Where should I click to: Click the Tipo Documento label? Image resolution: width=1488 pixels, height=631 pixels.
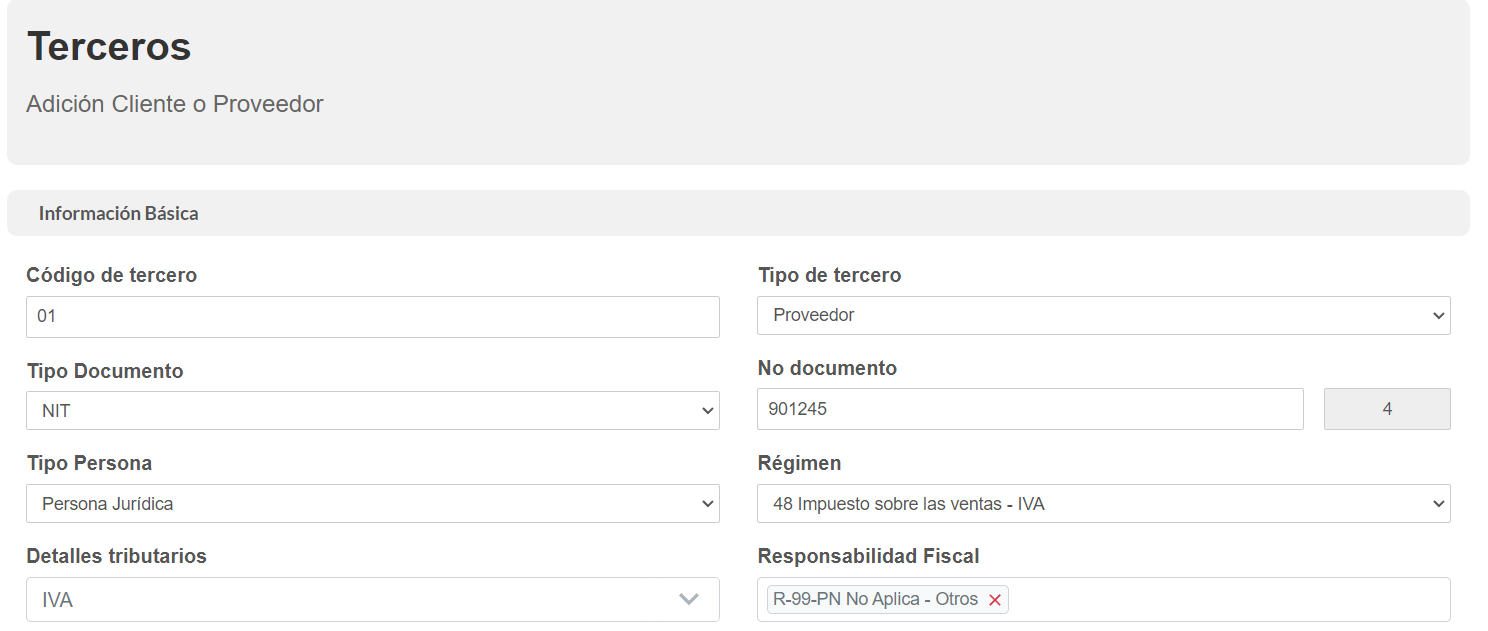(x=105, y=371)
